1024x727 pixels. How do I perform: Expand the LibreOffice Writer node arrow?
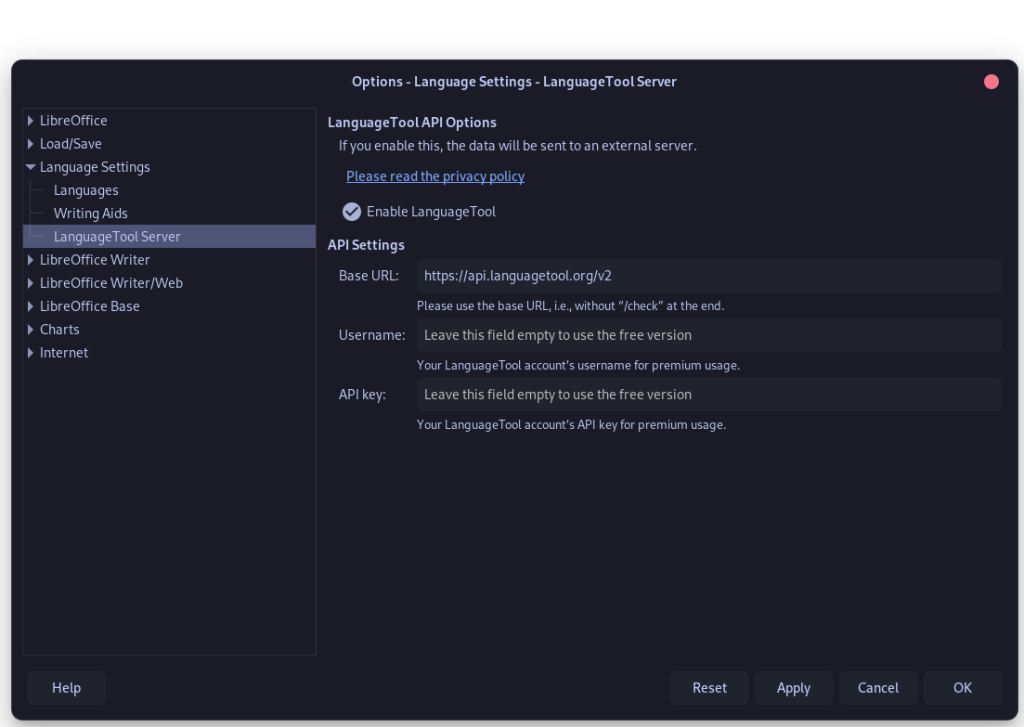tap(31, 260)
